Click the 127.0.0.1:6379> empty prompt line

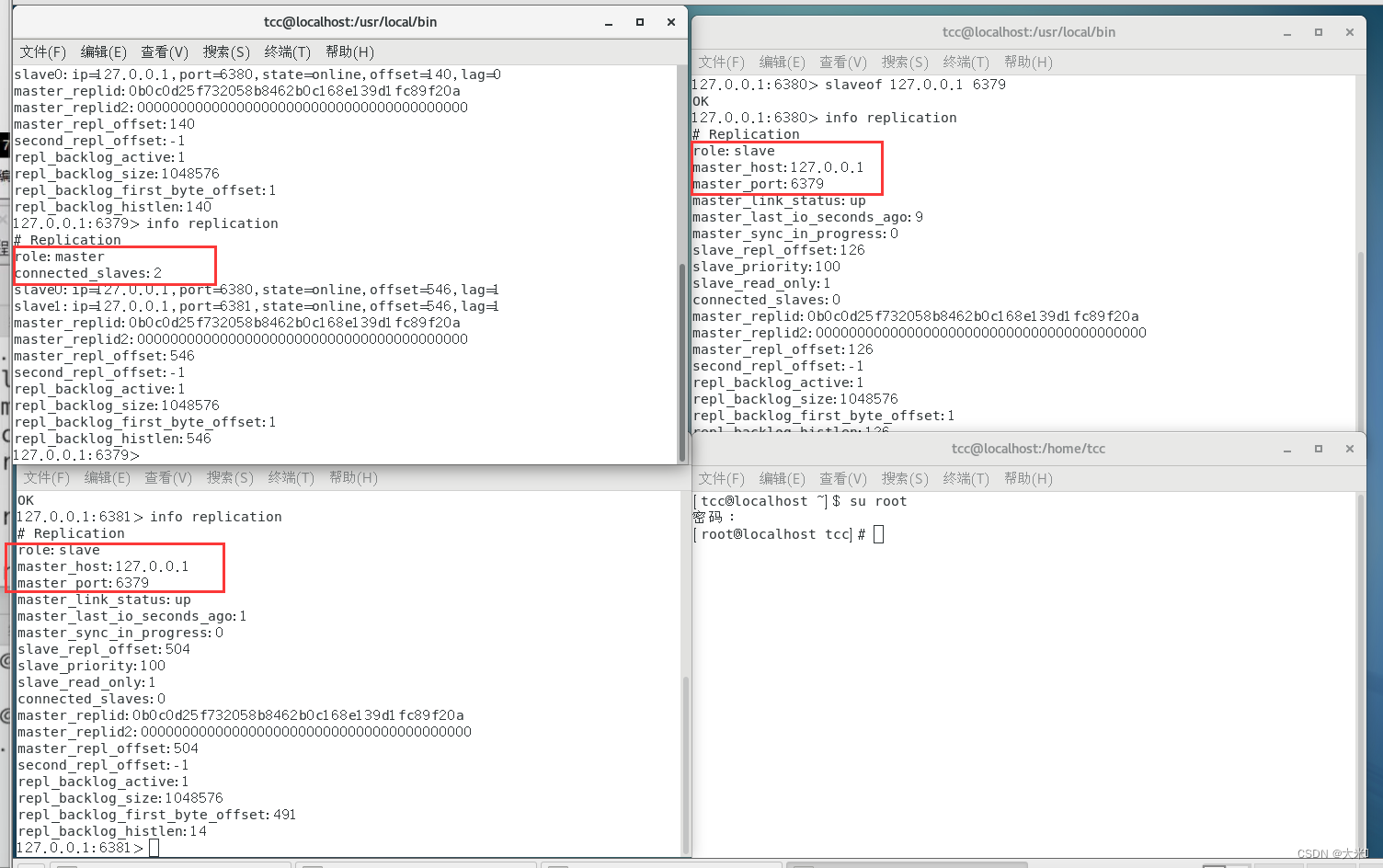(x=76, y=455)
